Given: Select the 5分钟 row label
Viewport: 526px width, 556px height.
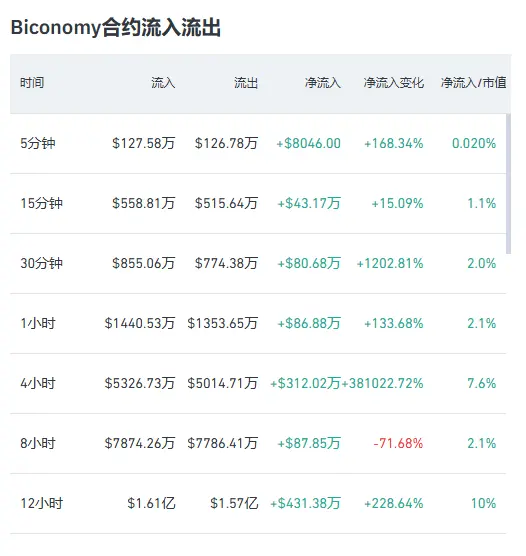Looking at the screenshot, I should [38, 143].
